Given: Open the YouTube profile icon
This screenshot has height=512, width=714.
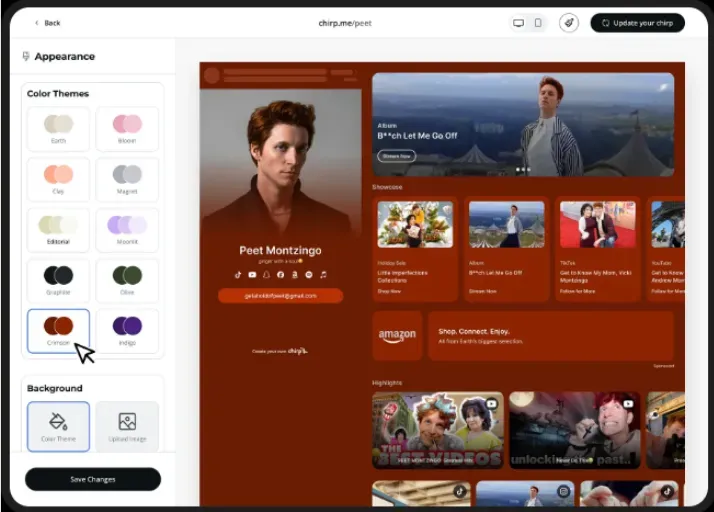Looking at the screenshot, I should tap(252, 274).
